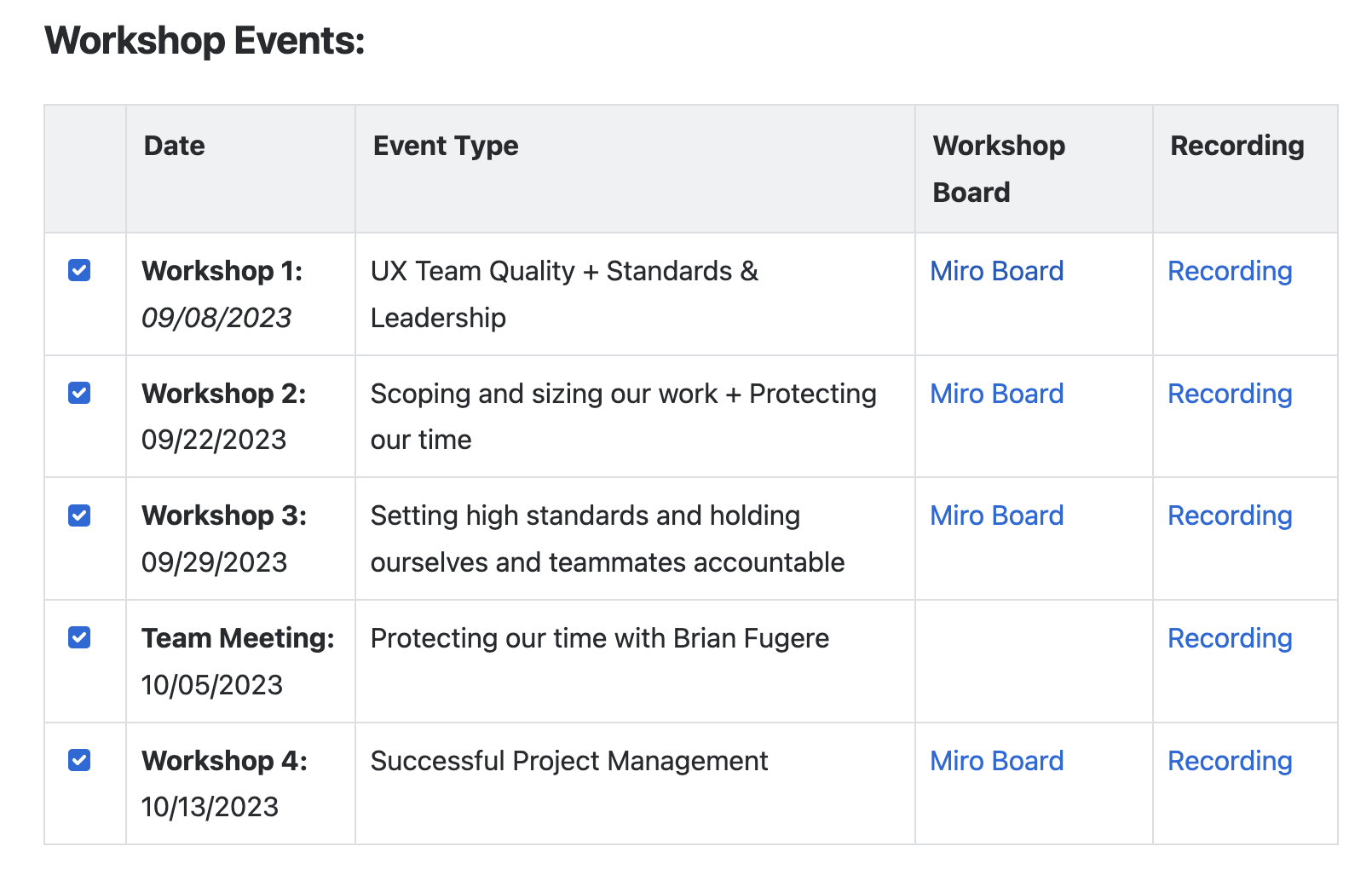
Task: Toggle the Workshop 3 checkbox
Action: 79,515
